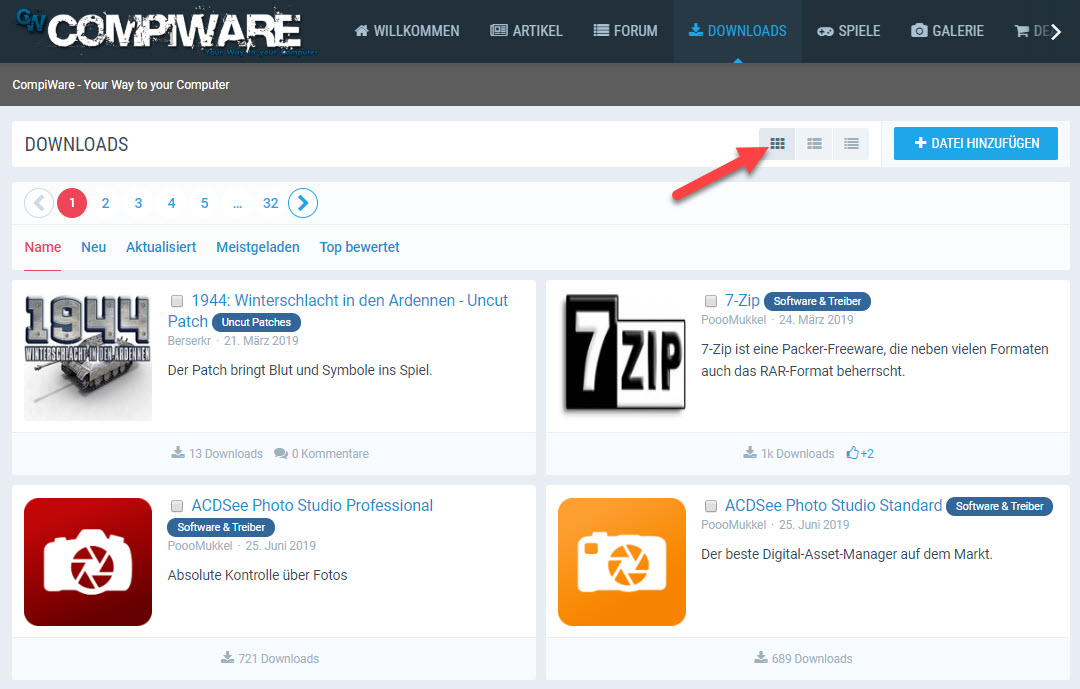Go to page 2 of downloads
The image size is (1080, 689).
tap(105, 203)
